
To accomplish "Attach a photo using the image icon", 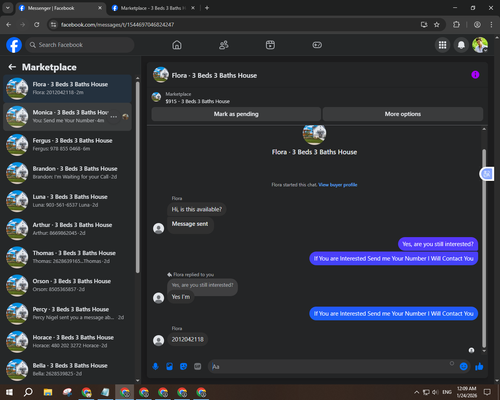I will 169,367.
